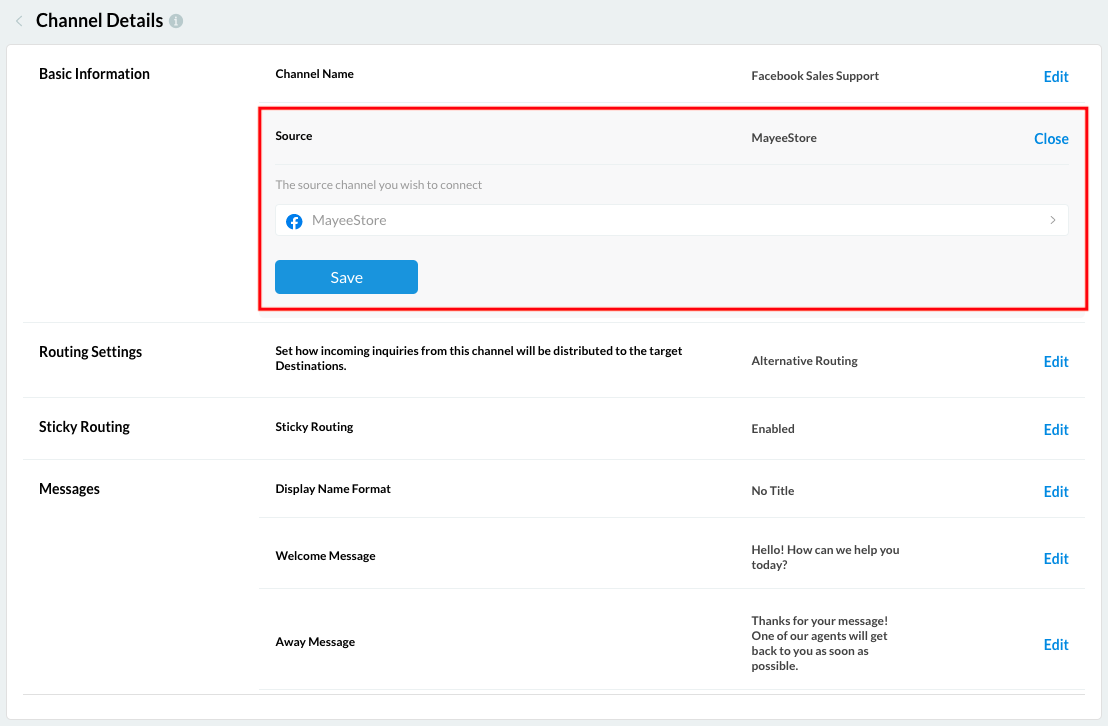Click the source channel hint text

[x=379, y=185]
